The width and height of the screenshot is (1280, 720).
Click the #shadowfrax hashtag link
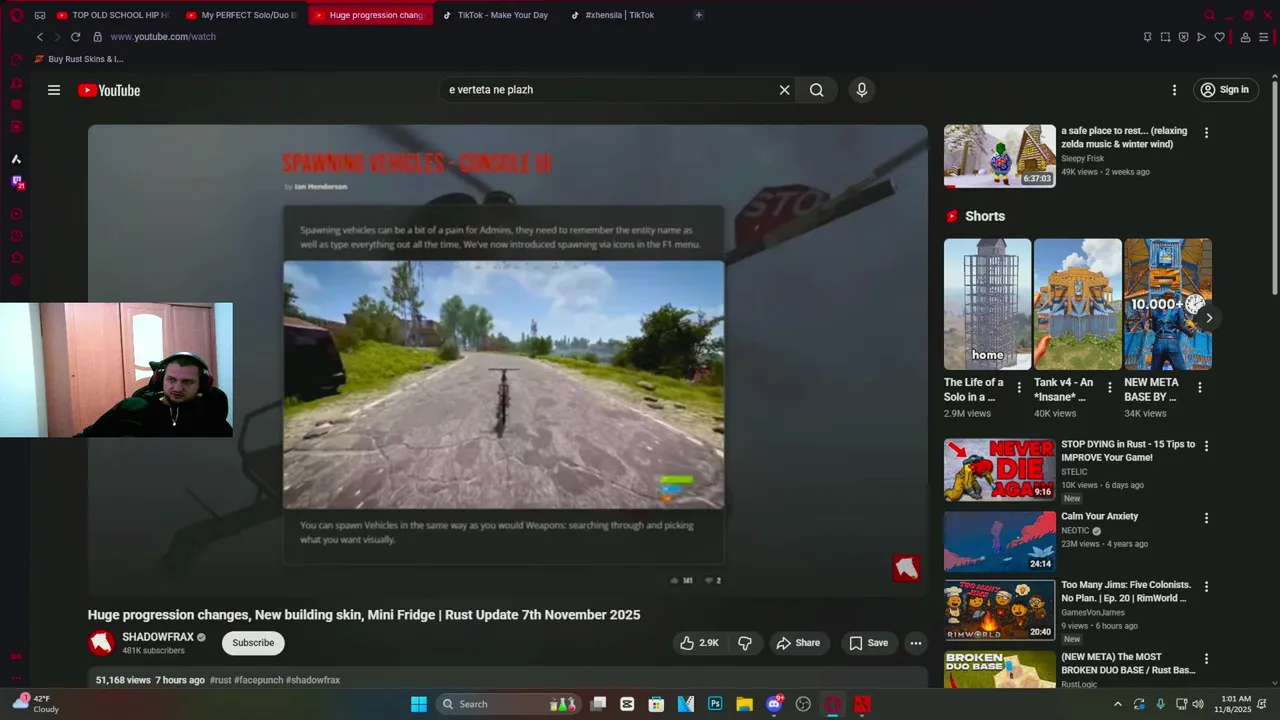pyautogui.click(x=313, y=680)
